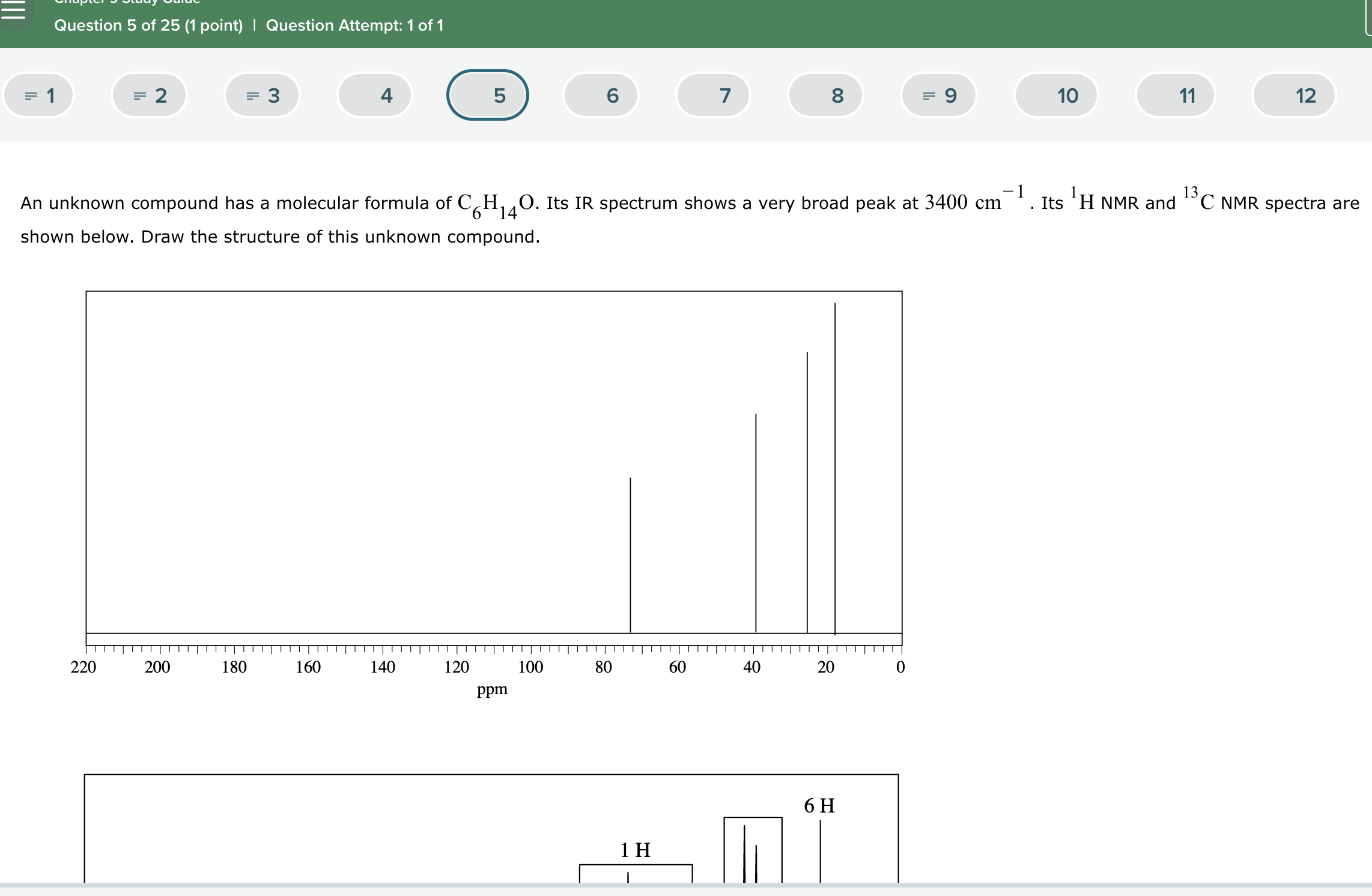
Task: Go to question 2
Action: pos(149,95)
